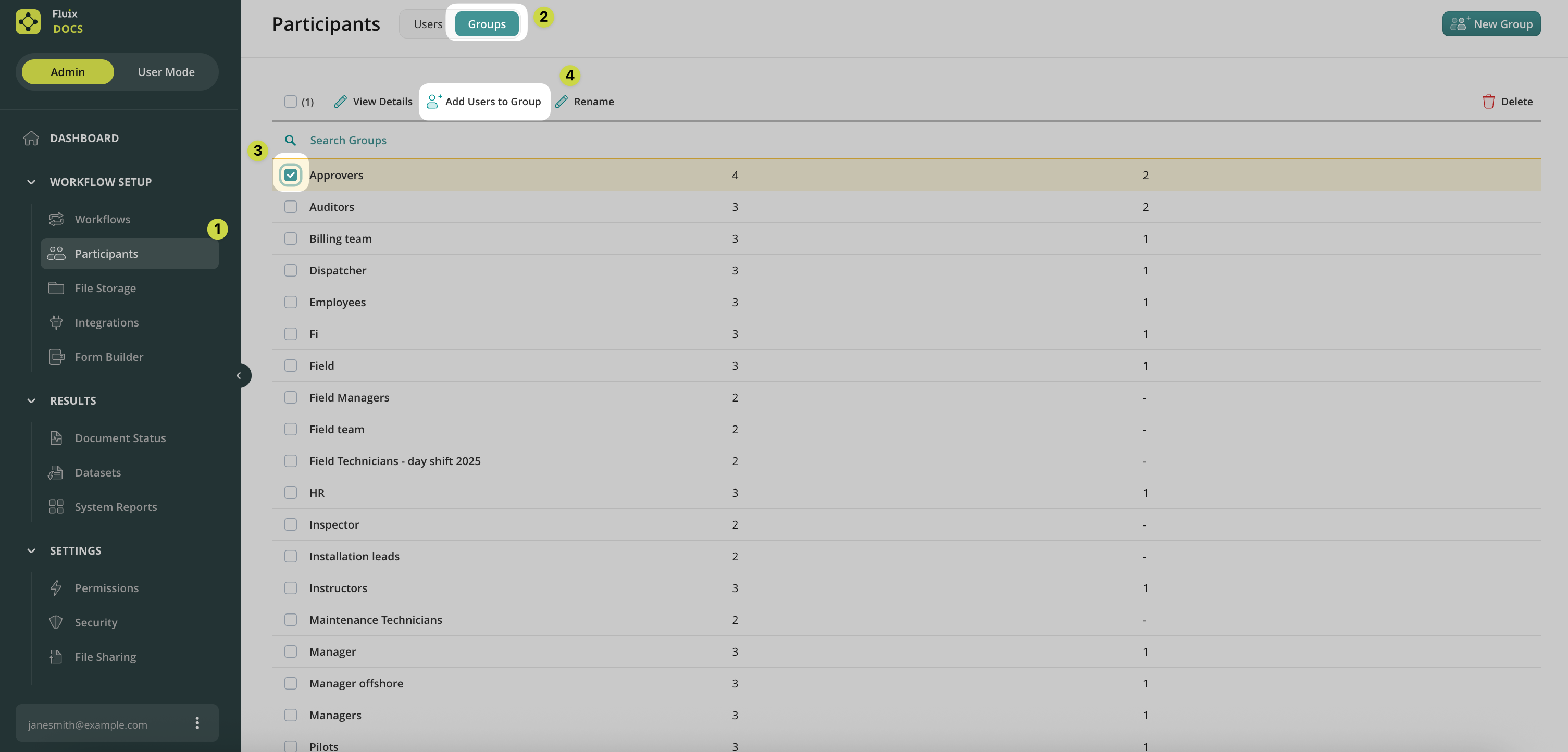Open Workflows from the sidebar icon

coord(56,219)
